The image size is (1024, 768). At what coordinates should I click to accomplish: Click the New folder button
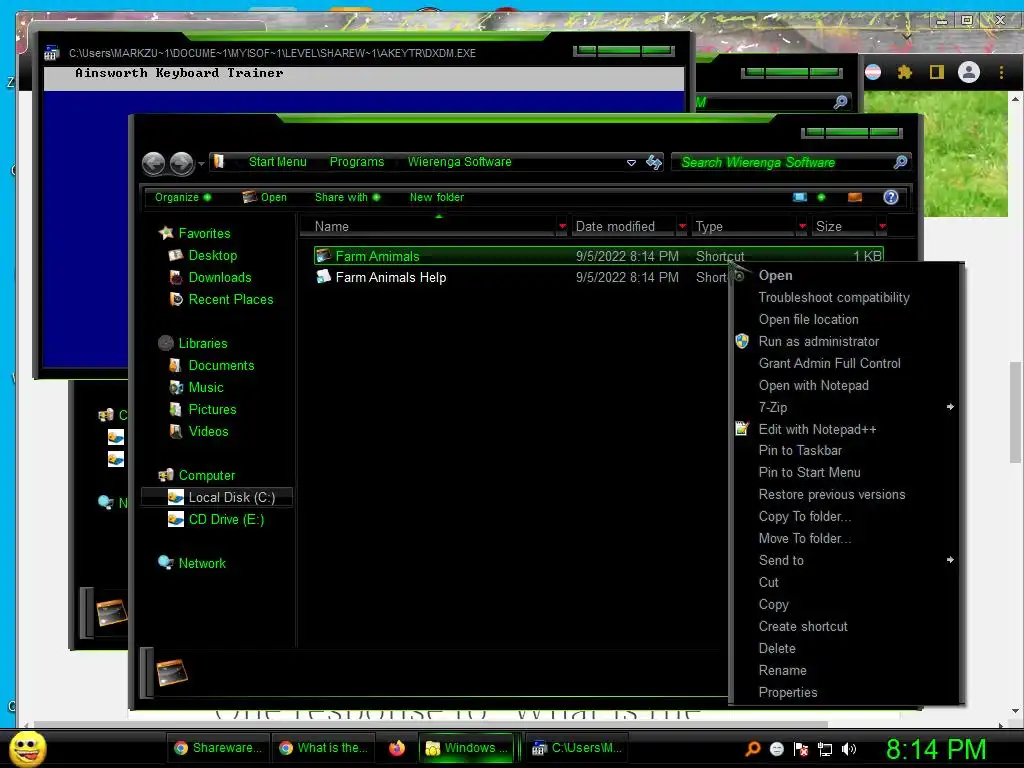(437, 197)
